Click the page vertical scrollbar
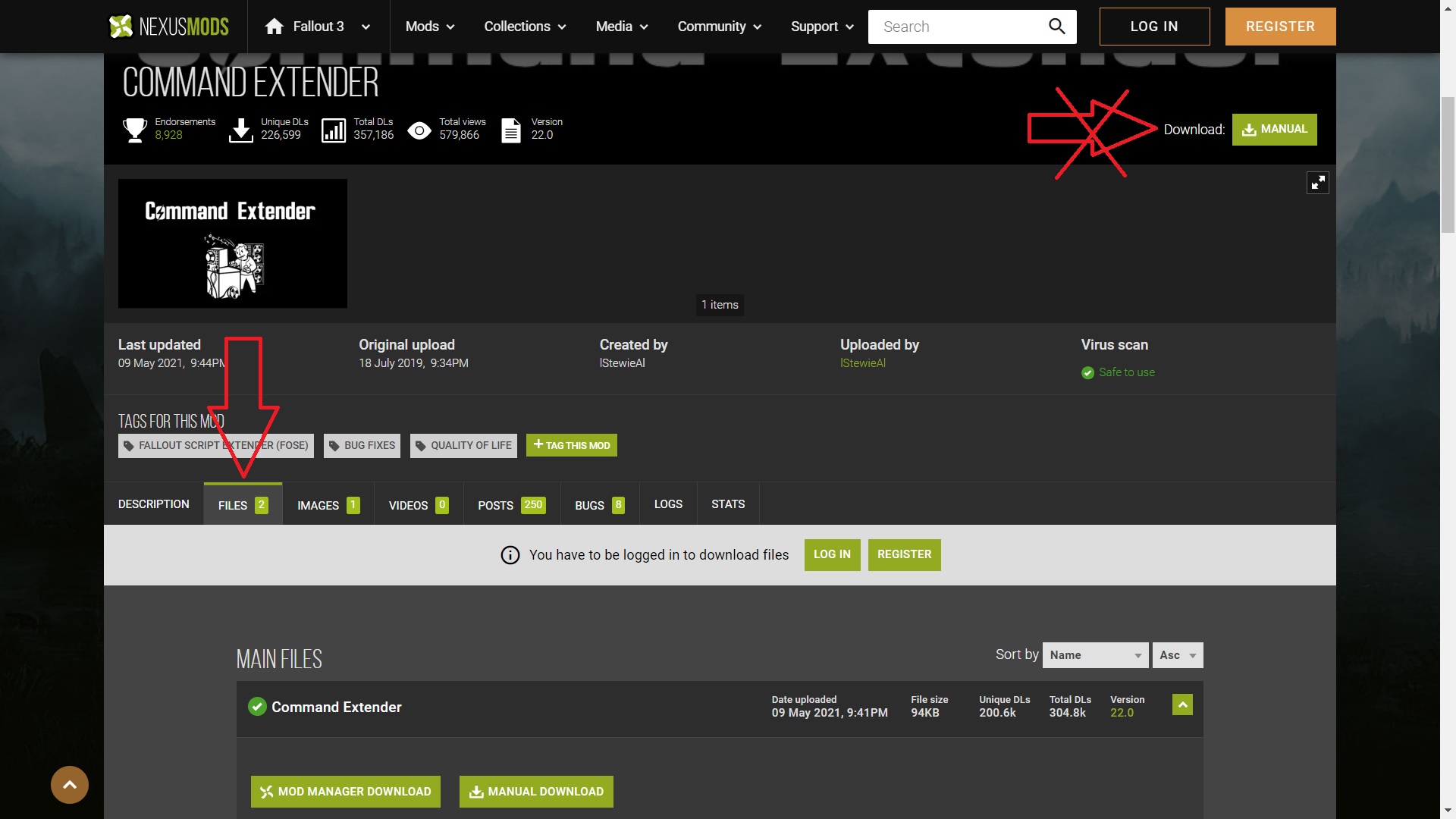 pyautogui.click(x=1448, y=163)
